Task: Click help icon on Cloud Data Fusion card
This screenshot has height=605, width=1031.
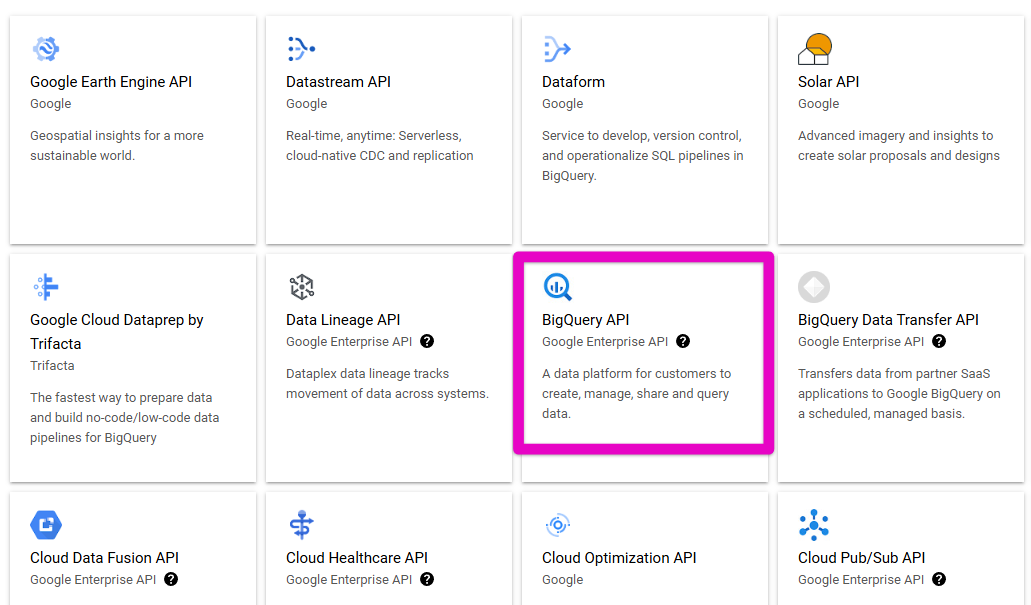Action: click(x=171, y=579)
